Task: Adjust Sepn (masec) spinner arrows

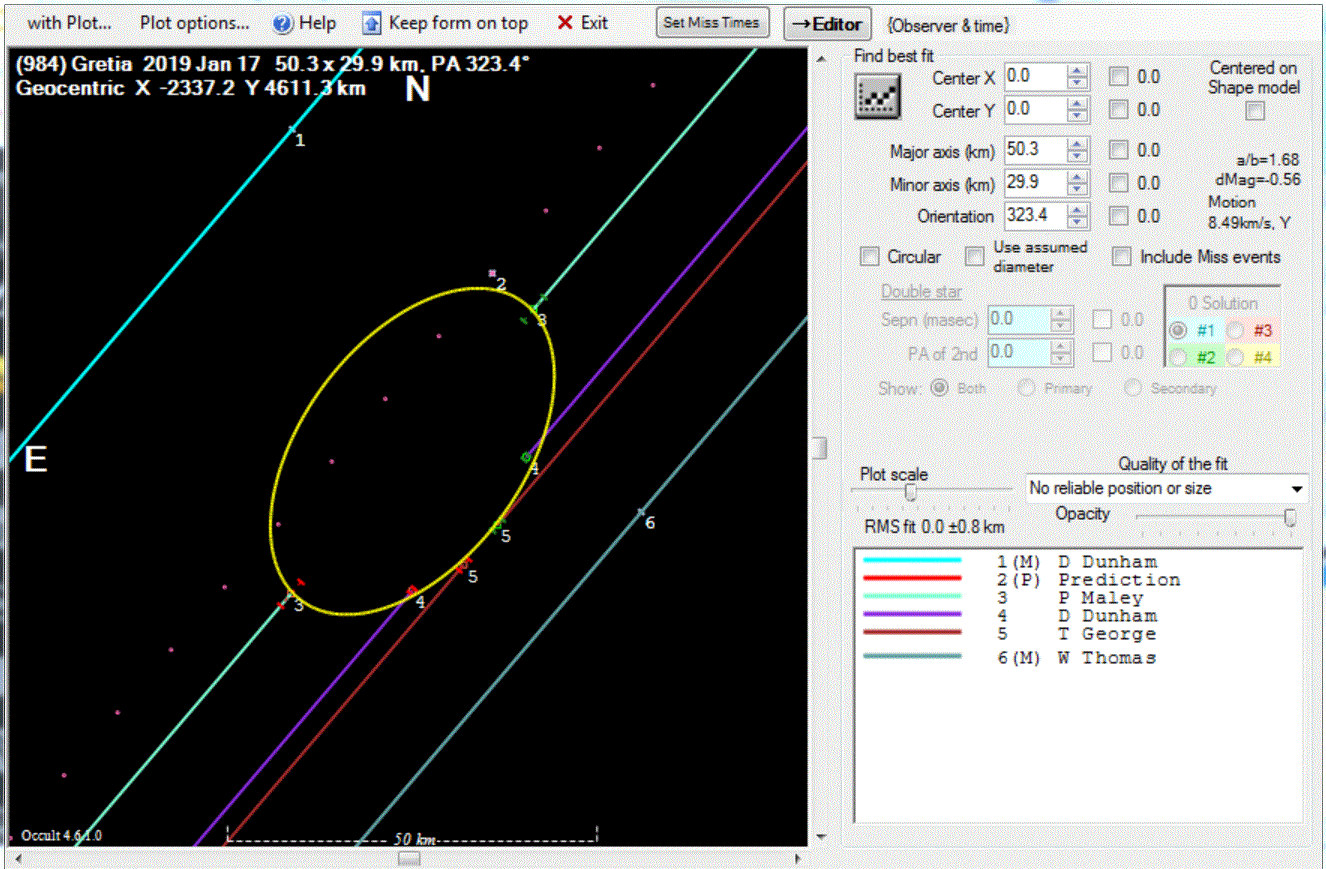Action: pyautogui.click(x=1061, y=319)
